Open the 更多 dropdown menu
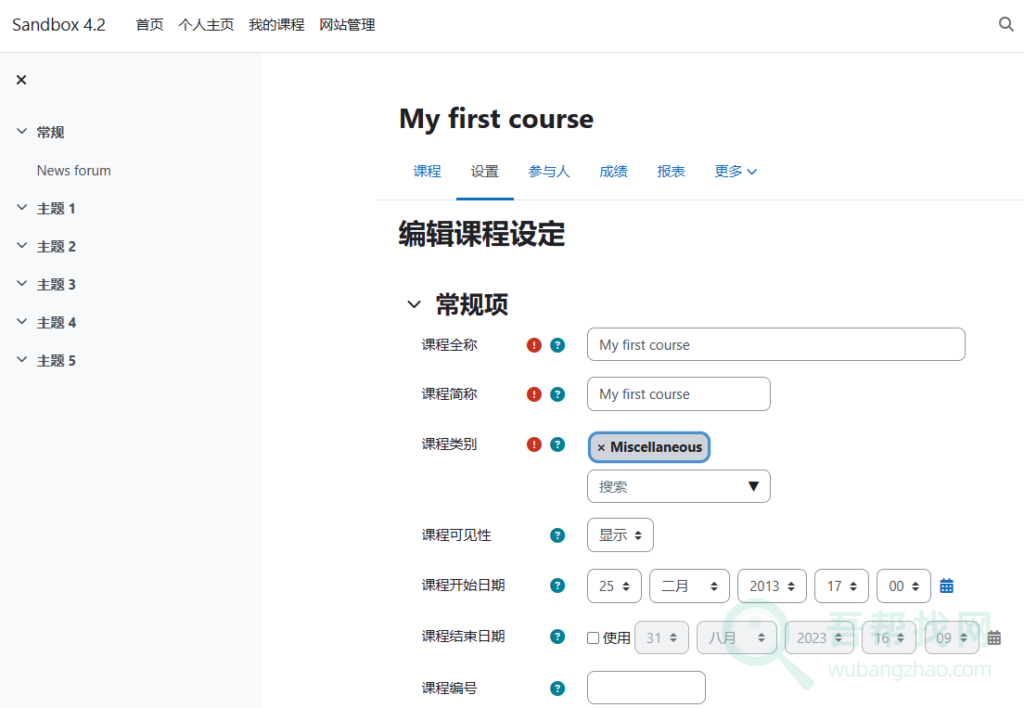1024x708 pixels. (x=735, y=171)
